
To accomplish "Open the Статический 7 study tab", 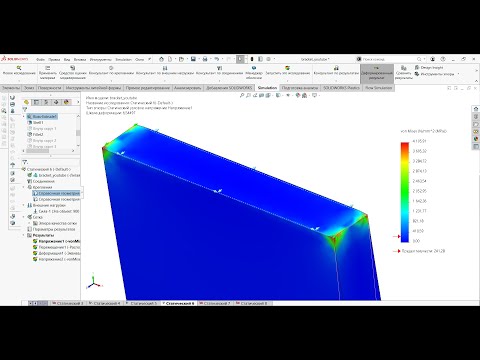I will coord(214,304).
